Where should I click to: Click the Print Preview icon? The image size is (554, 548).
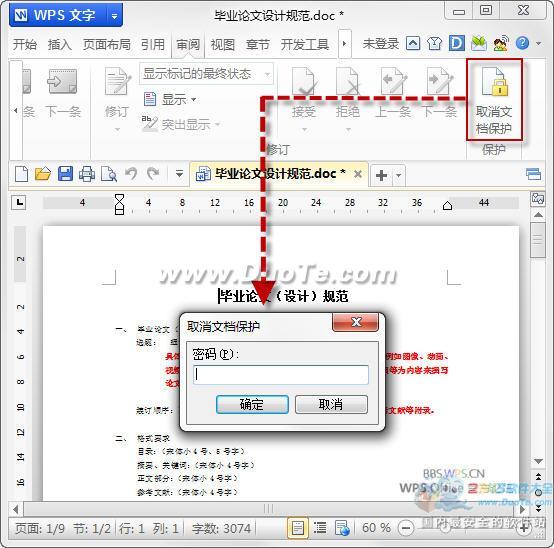point(108,174)
